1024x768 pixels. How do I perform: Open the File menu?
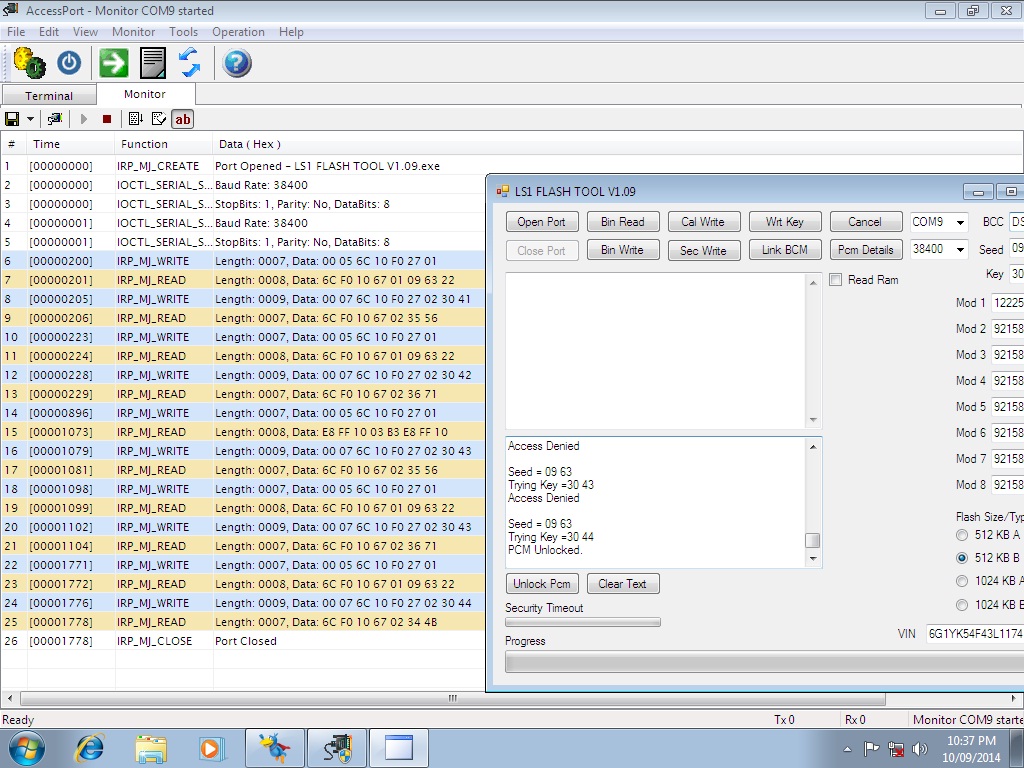16,32
